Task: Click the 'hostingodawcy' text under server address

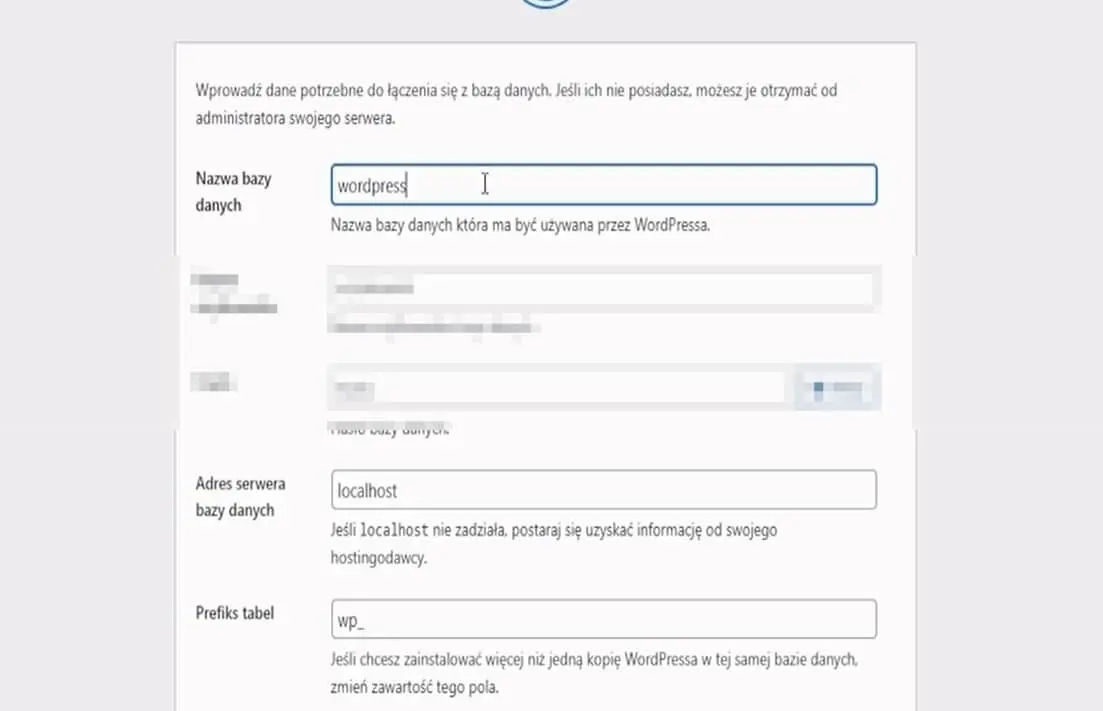Action: pyautogui.click(x=378, y=558)
